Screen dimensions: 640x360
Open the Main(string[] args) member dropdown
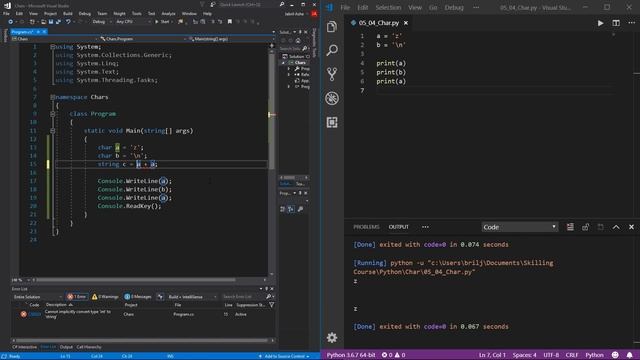coord(230,39)
